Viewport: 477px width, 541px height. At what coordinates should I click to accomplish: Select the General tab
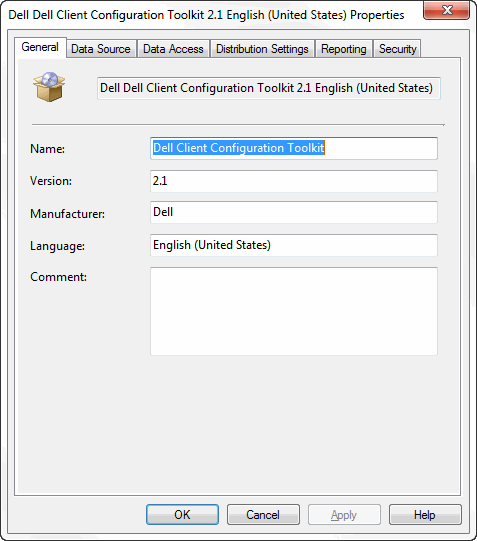40,47
